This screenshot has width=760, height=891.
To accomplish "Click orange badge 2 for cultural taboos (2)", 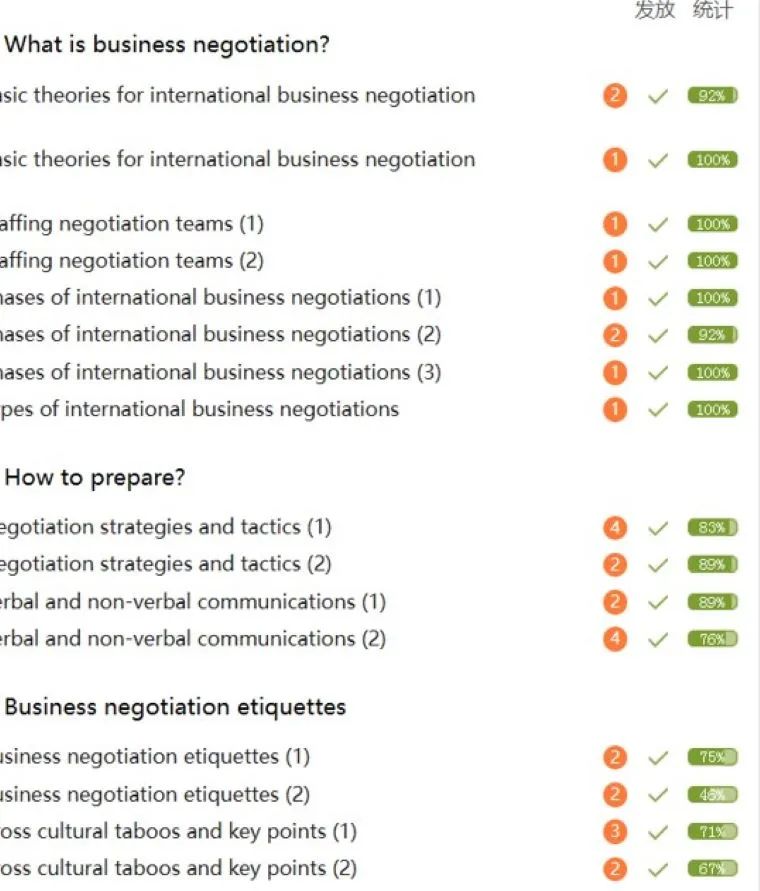I will click(x=614, y=869).
